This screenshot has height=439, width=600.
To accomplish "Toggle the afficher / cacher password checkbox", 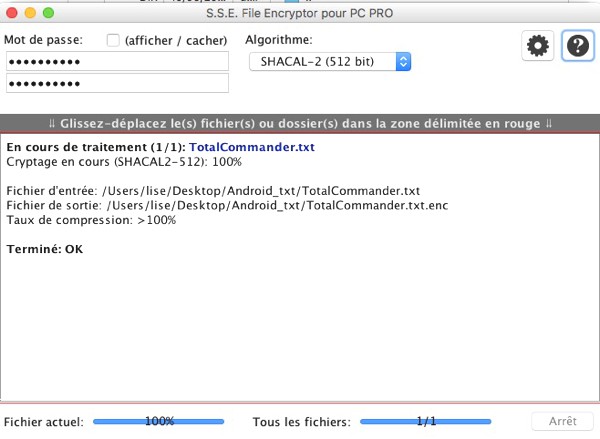I will (x=113, y=40).
